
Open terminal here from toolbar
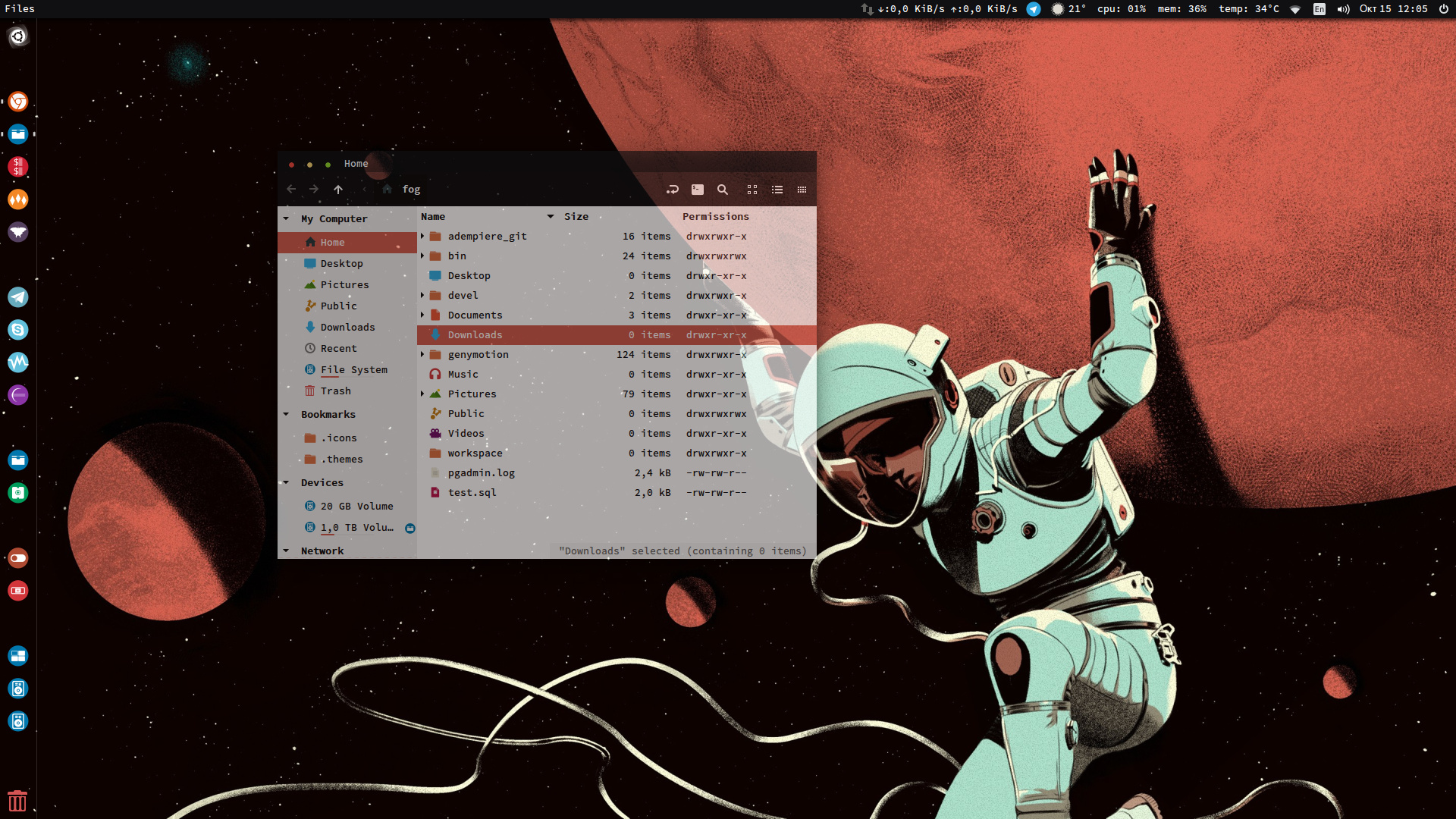[697, 190]
